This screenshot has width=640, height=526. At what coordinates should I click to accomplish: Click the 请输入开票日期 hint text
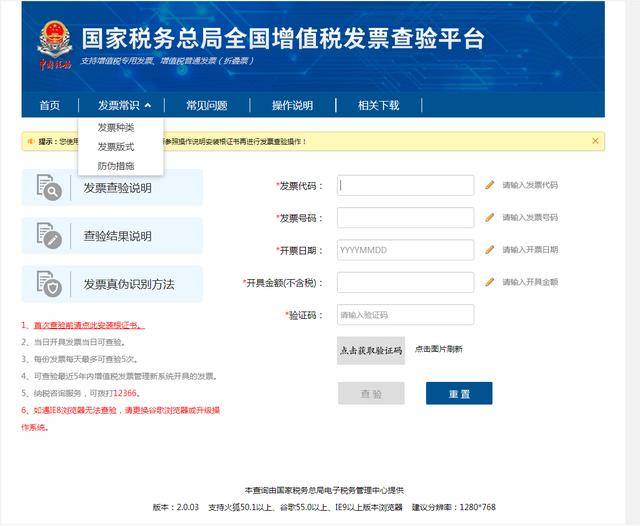(530, 250)
